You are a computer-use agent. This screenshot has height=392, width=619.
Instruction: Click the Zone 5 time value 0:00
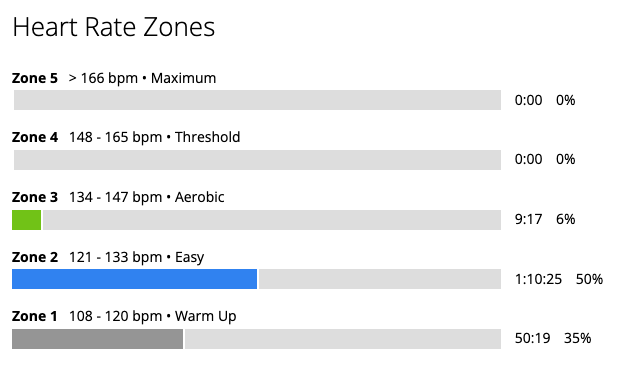(x=528, y=100)
